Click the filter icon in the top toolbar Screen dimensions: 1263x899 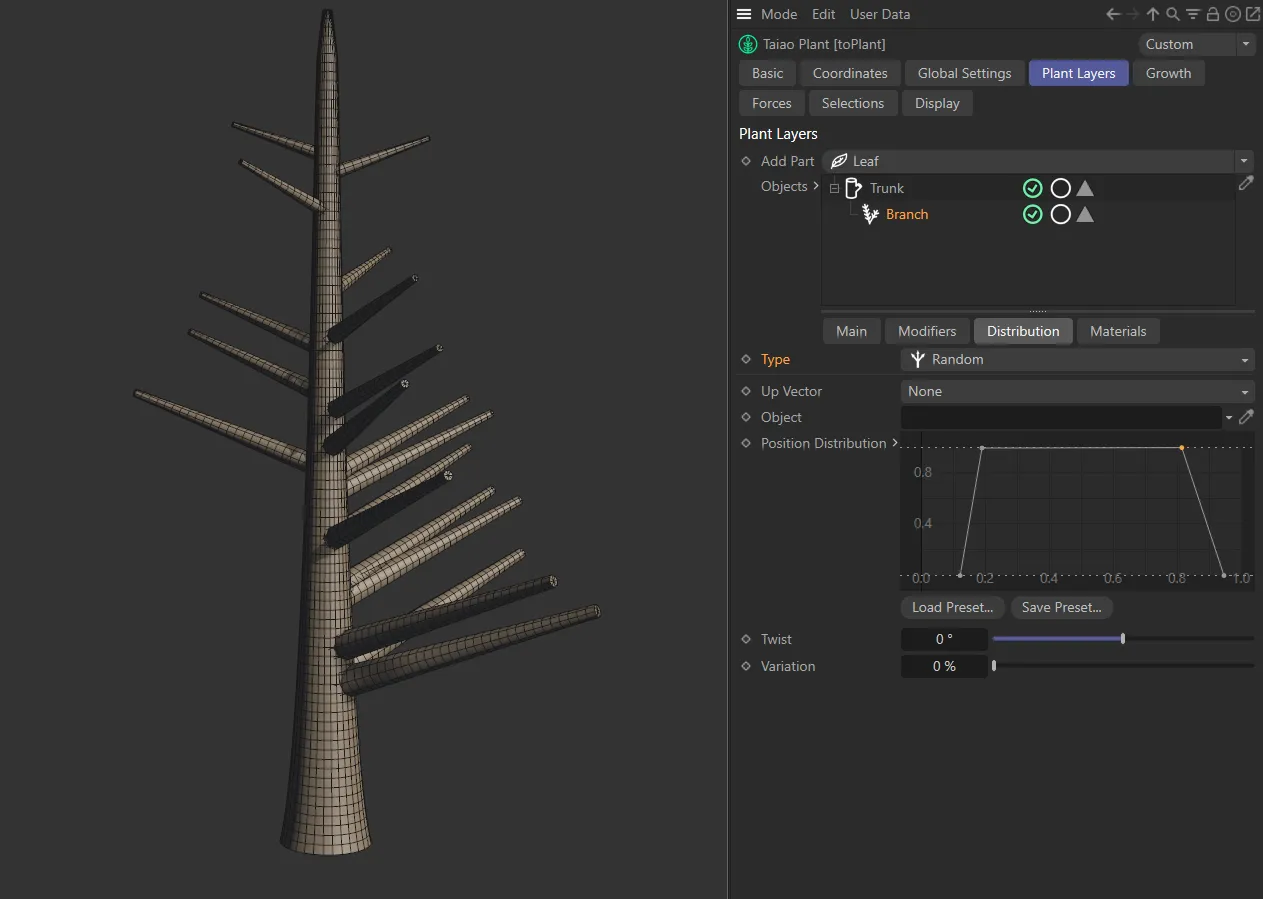point(1192,14)
